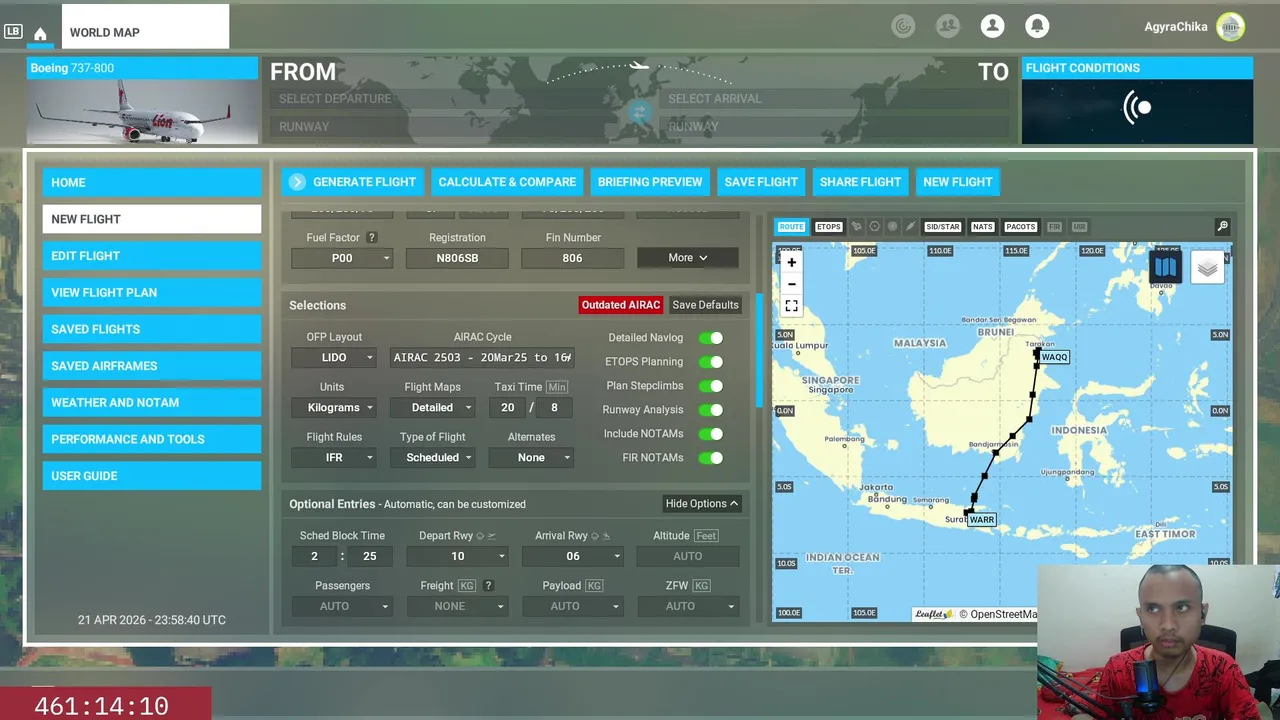Screen dimensions: 1280x720
Task: Open Type of Flight Scheduled dropdown
Action: click(x=432, y=458)
